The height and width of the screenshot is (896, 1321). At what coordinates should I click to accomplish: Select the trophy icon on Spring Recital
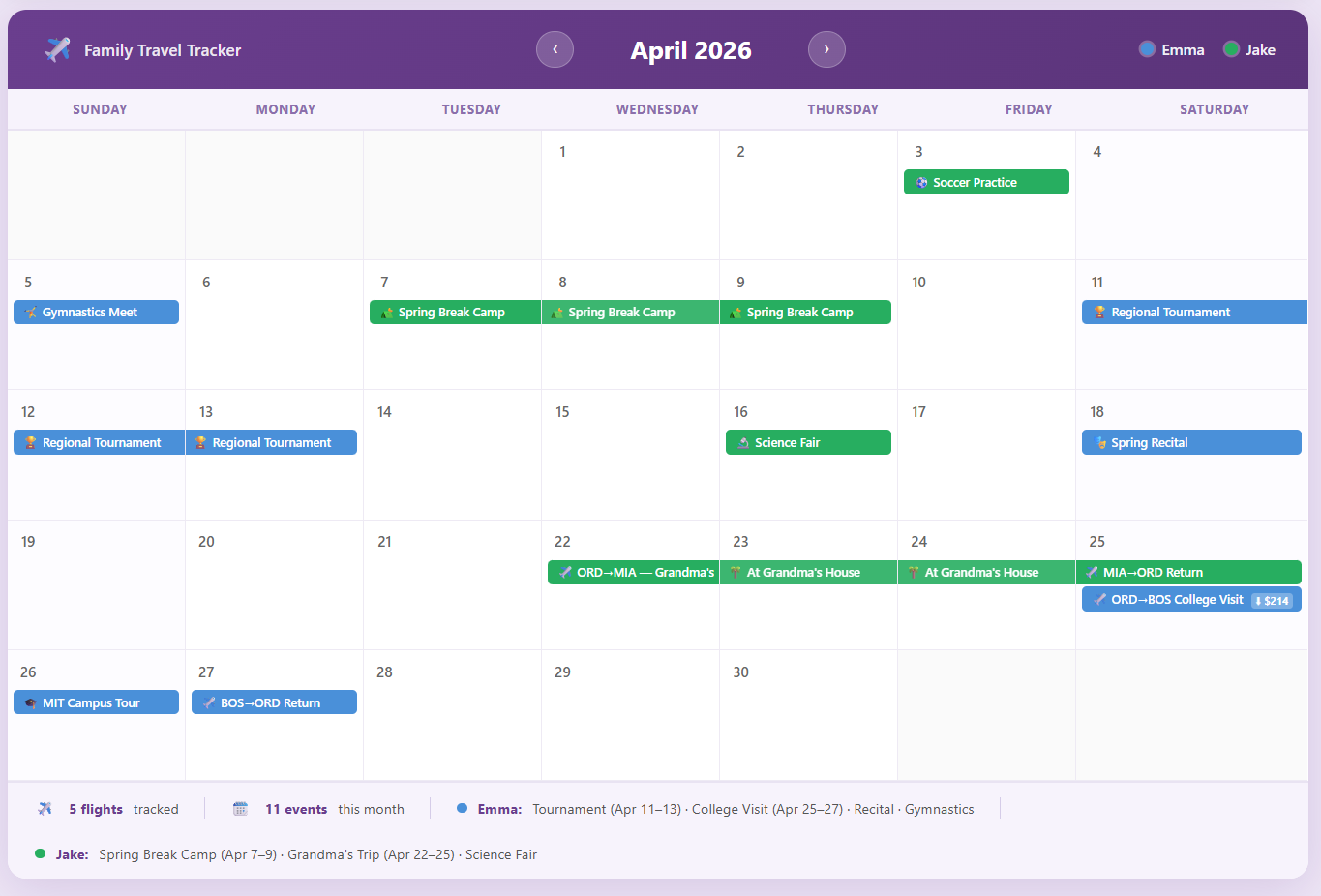point(1098,442)
